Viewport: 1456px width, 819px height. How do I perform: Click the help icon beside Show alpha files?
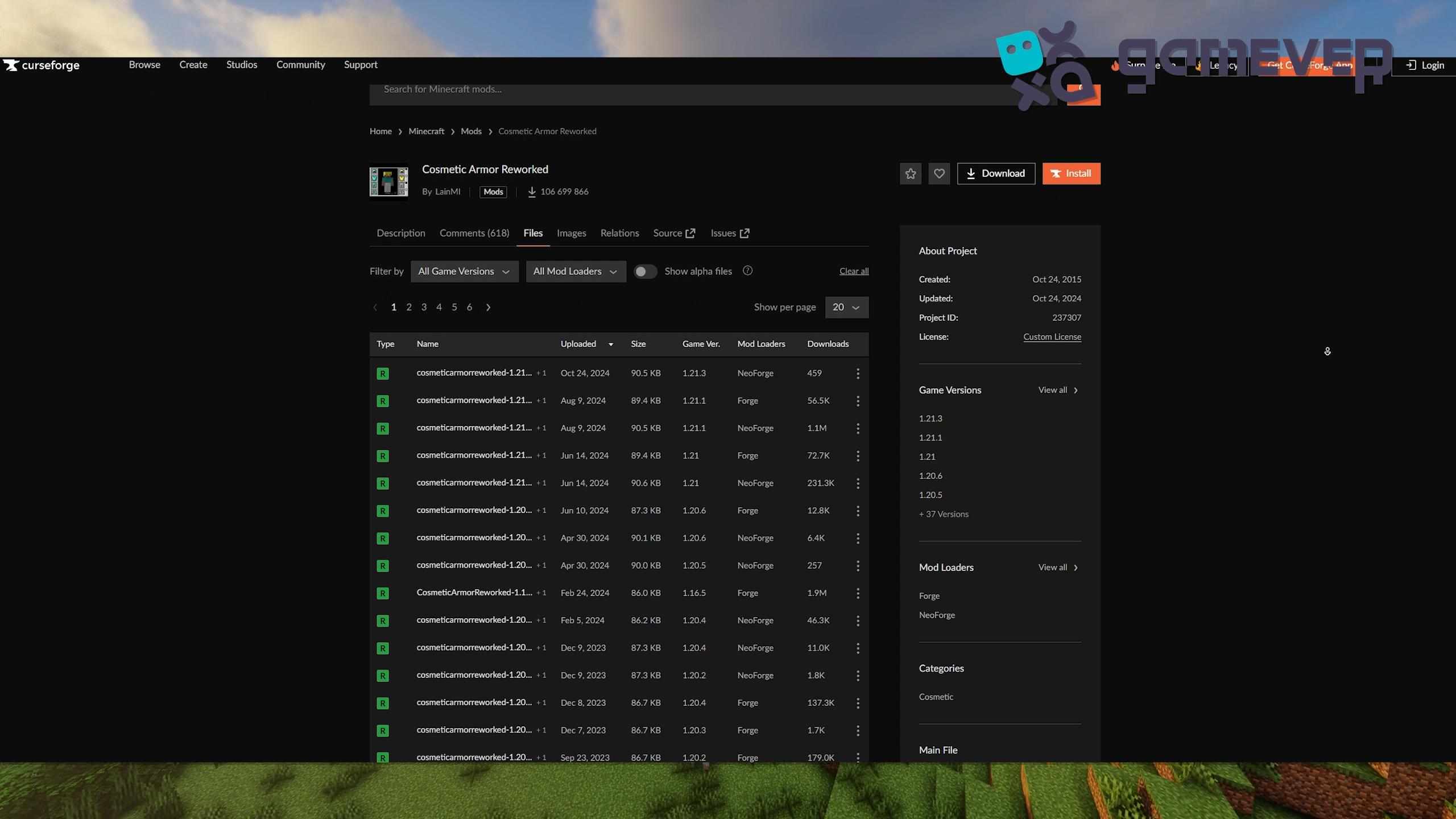[747, 271]
